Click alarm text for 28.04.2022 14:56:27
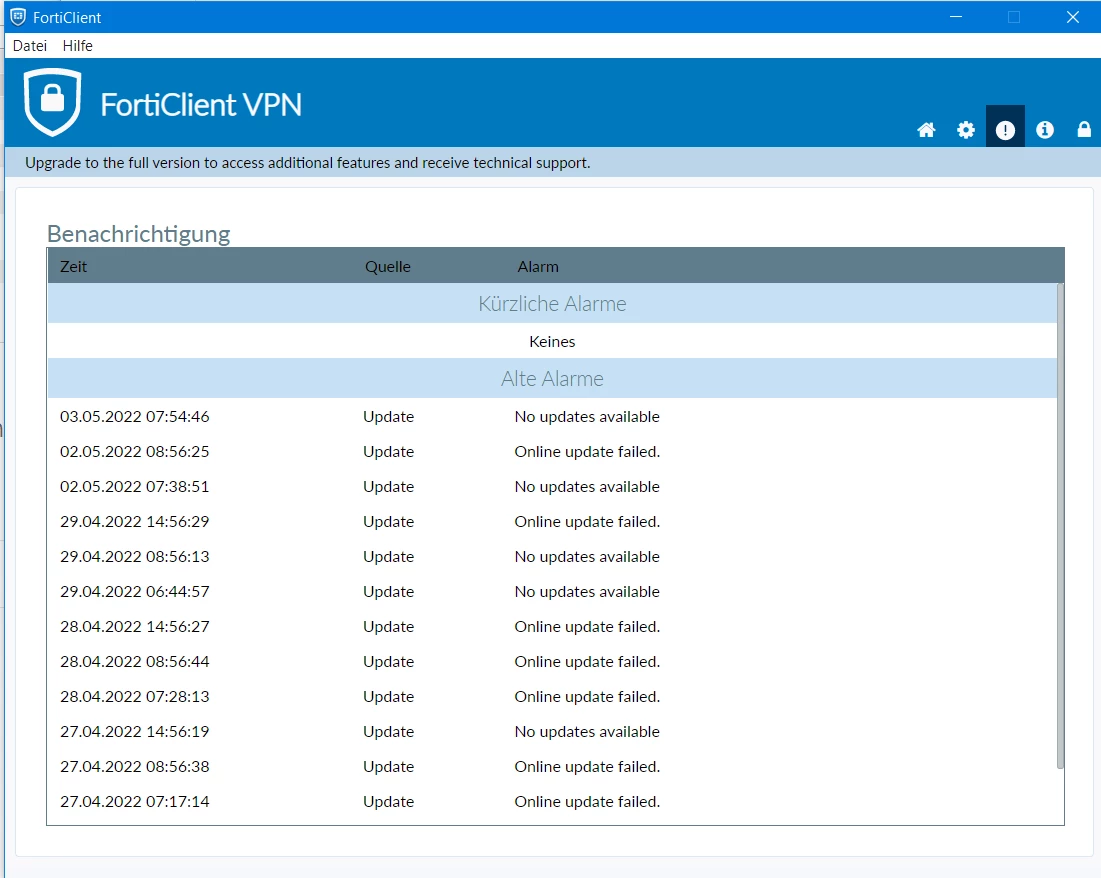The width and height of the screenshot is (1101, 878). point(587,627)
